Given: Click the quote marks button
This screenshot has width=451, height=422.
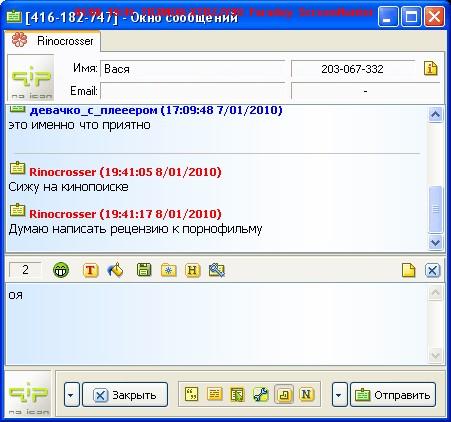Looking at the screenshot, I should [x=192, y=394].
